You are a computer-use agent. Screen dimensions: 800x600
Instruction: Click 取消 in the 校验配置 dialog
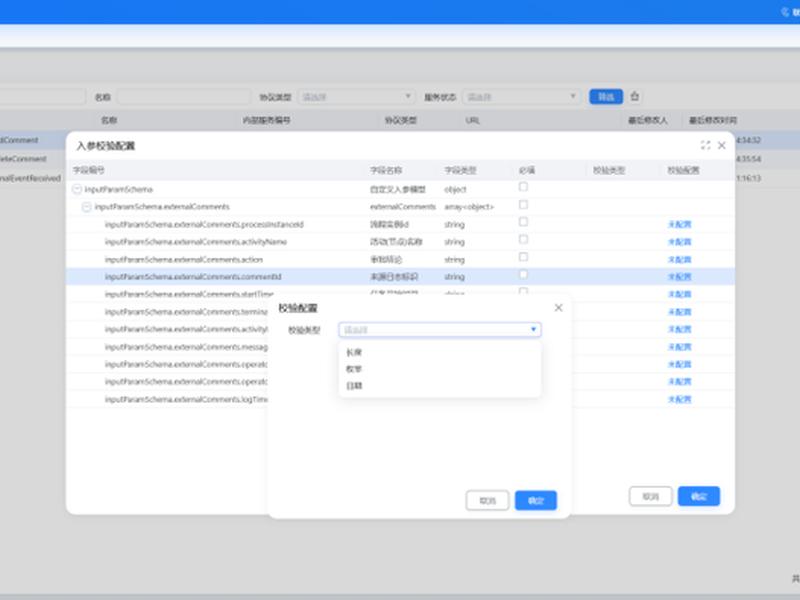(x=487, y=501)
